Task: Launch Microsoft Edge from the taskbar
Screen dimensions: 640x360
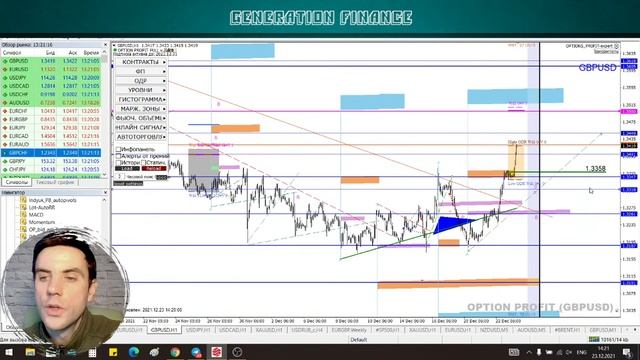Action: (134, 352)
